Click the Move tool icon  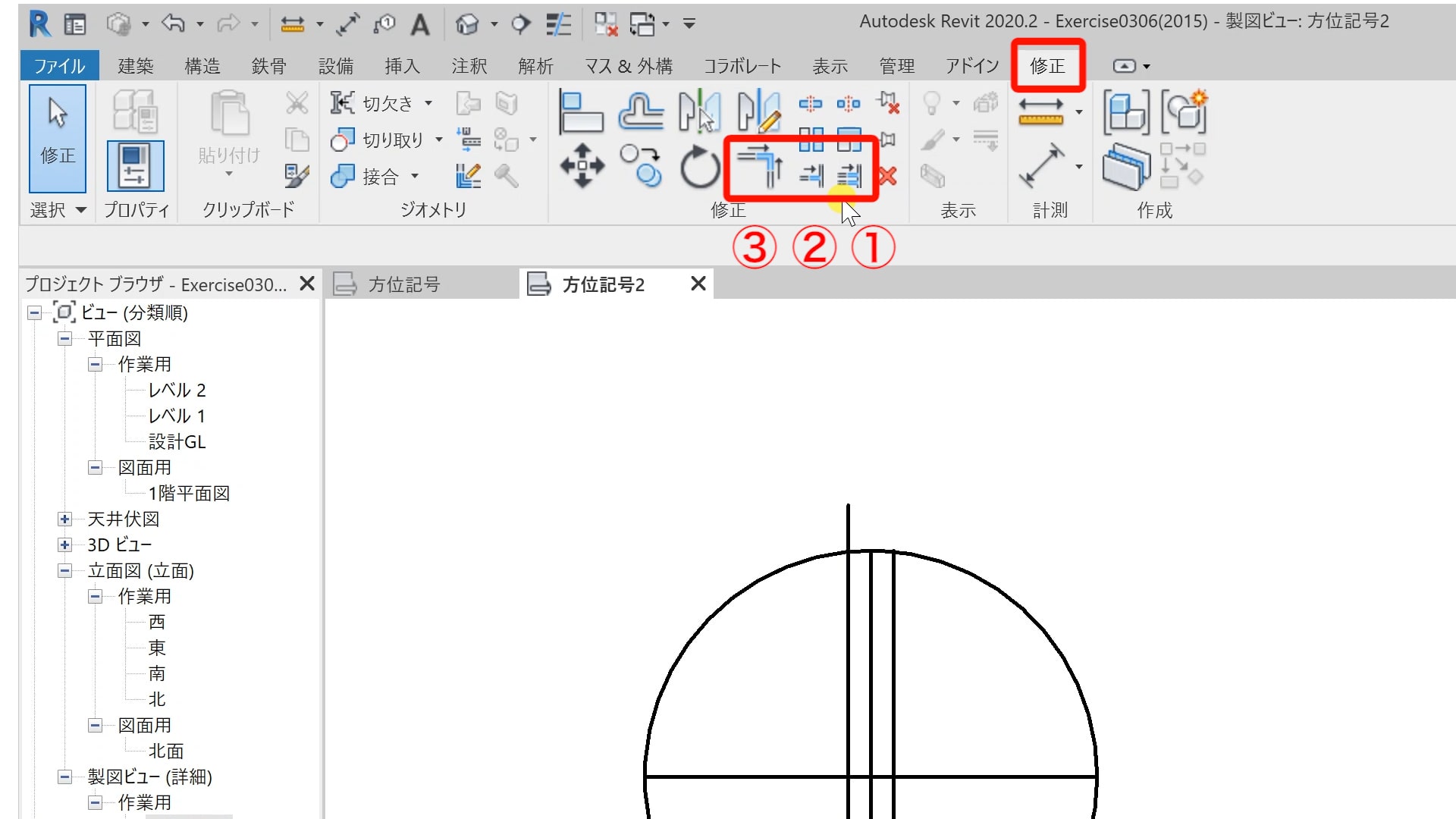pyautogui.click(x=582, y=165)
